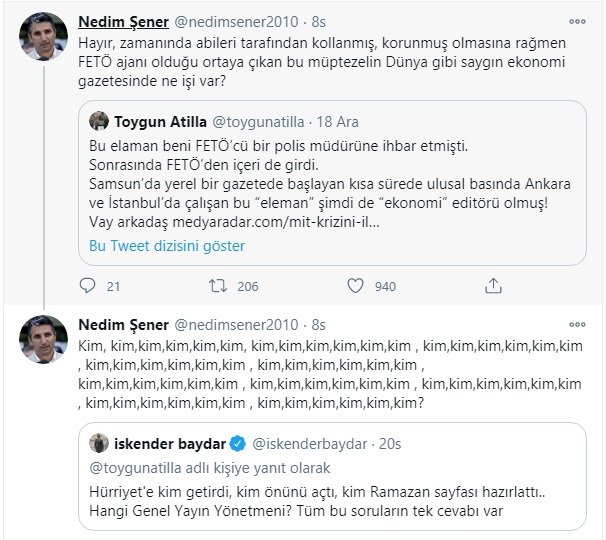Open Nedim Şener's name on the first tweet
The image size is (606, 540).
coord(122,22)
